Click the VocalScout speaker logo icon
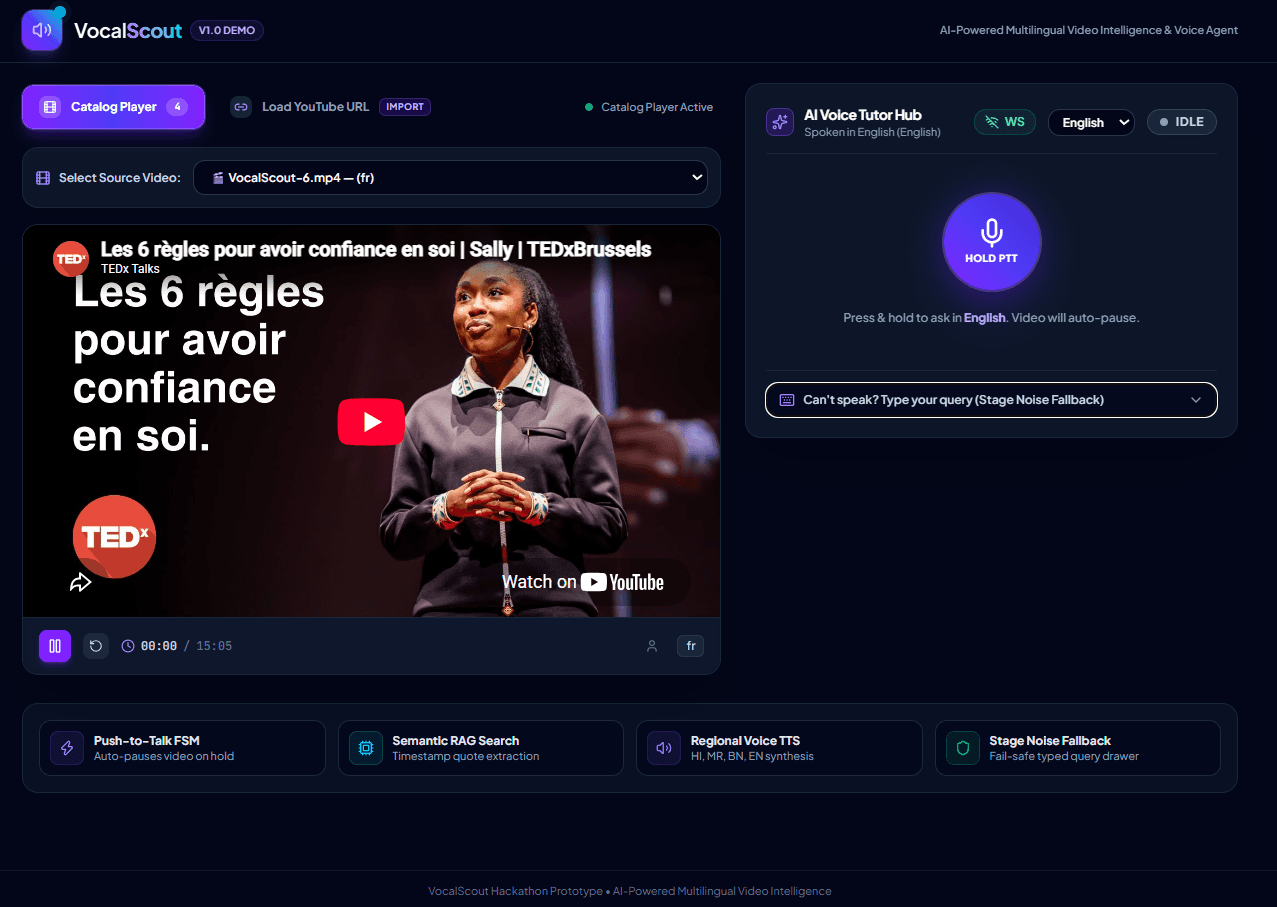Image resolution: width=1277 pixels, height=907 pixels. coord(42,30)
